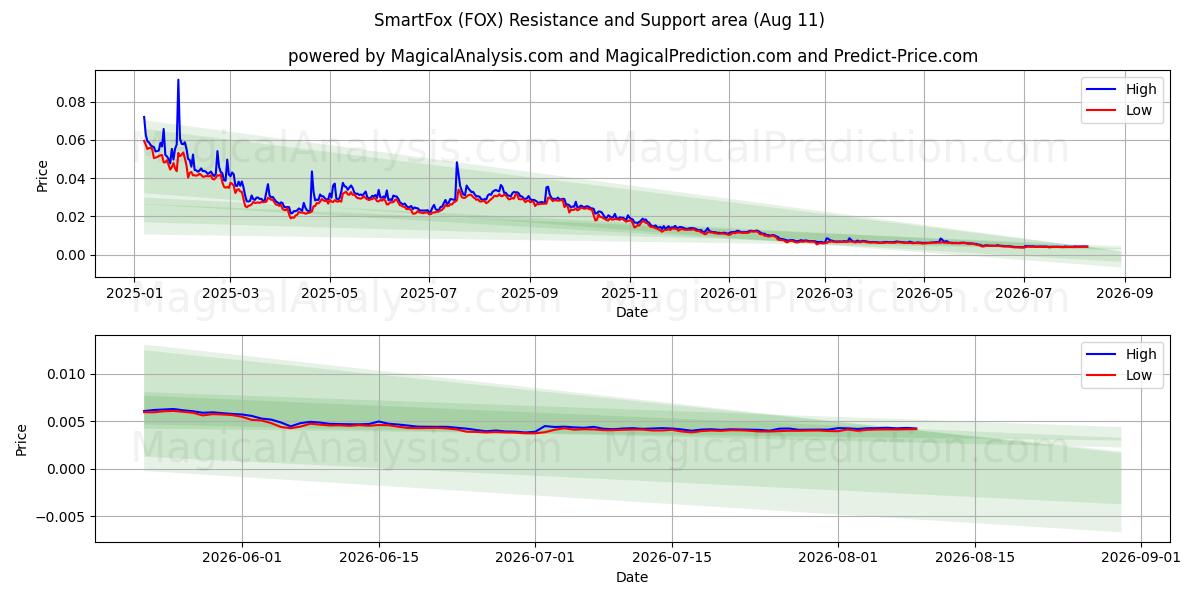The width and height of the screenshot is (1200, 600).
Task: Click the 'Price' y-axis label of top chart
Action: point(42,174)
